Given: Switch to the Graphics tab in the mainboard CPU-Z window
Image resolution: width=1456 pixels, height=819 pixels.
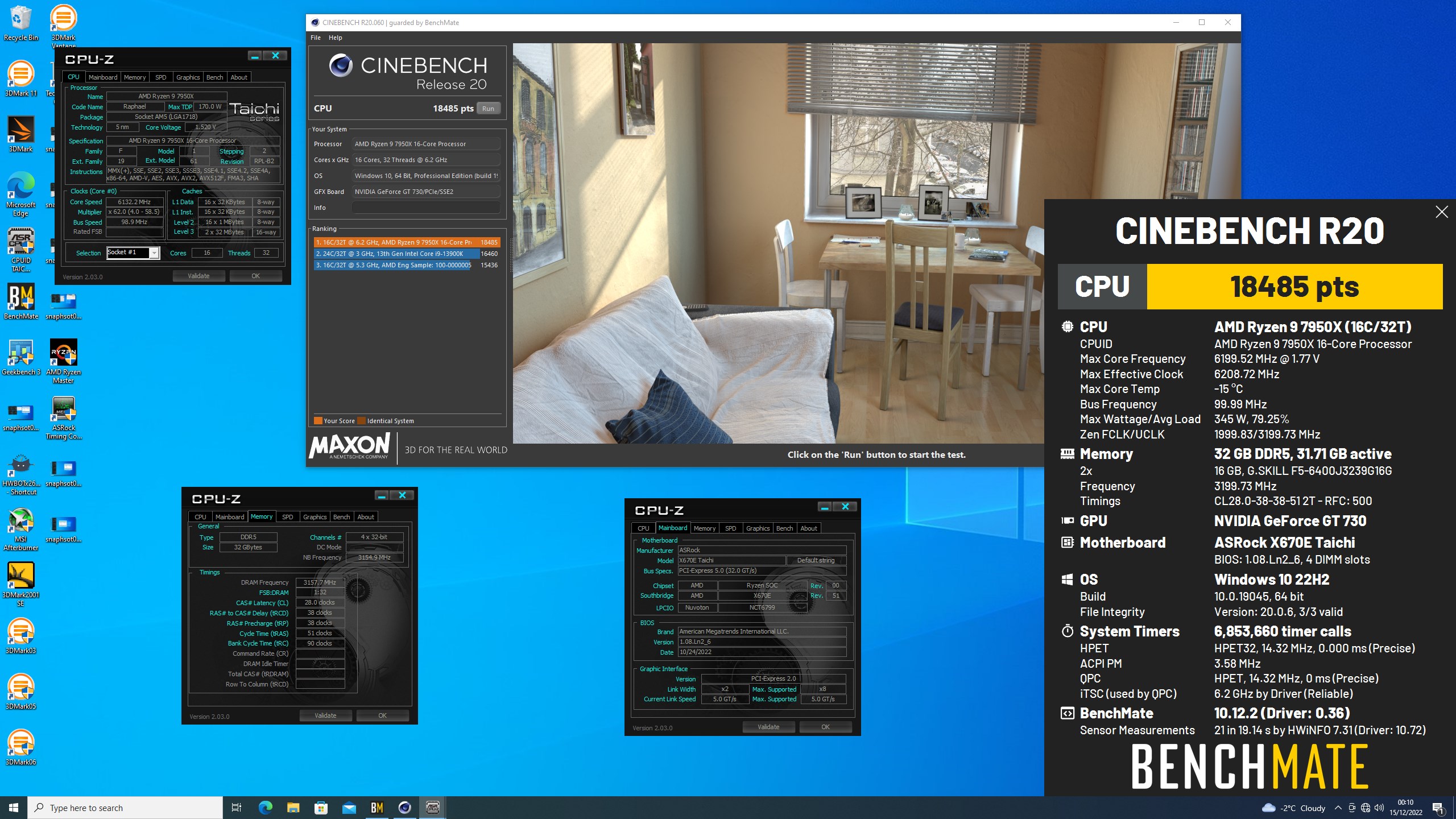Looking at the screenshot, I should pyautogui.click(x=758, y=528).
